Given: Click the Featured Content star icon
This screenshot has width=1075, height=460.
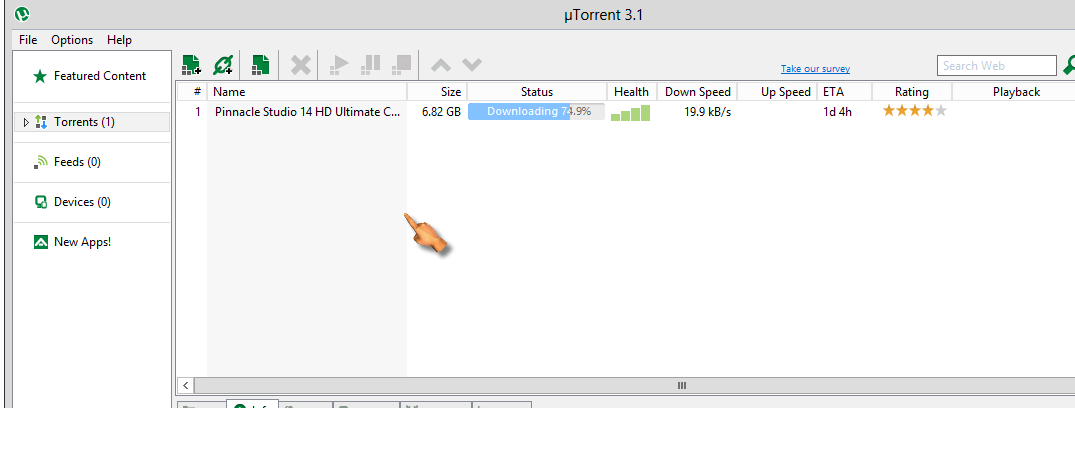Looking at the screenshot, I should 40,76.
